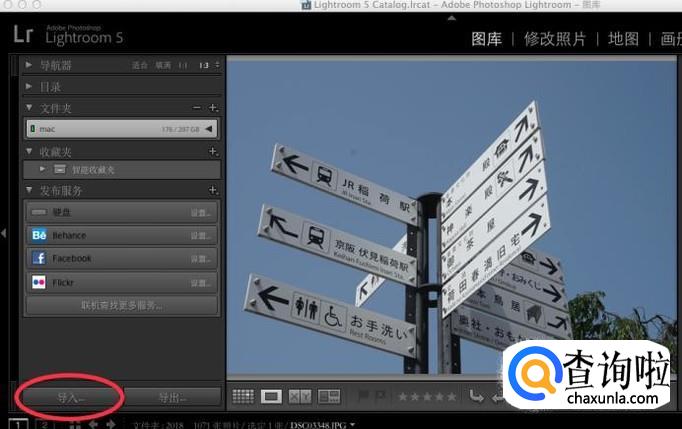
Task: Open Survey view in toolbar
Action: (329, 397)
